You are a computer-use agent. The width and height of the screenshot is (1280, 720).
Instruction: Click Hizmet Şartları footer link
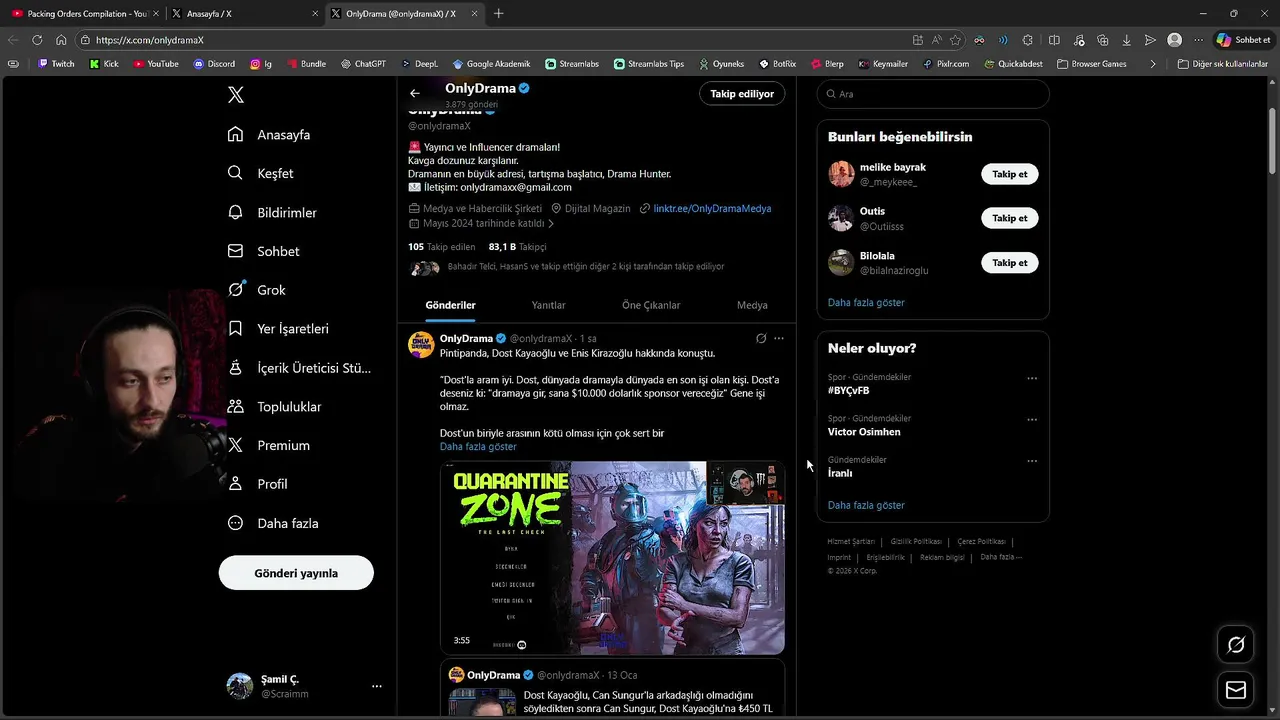tap(851, 541)
